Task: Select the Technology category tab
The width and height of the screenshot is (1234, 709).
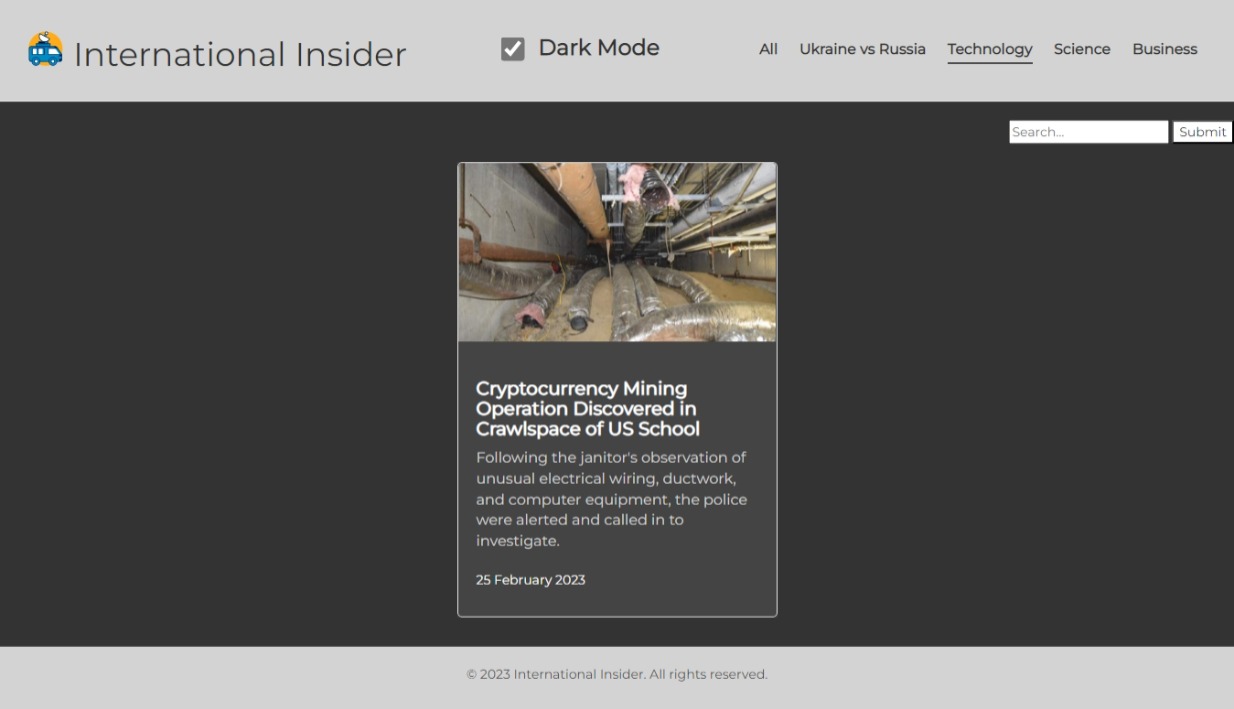Action: click(989, 49)
